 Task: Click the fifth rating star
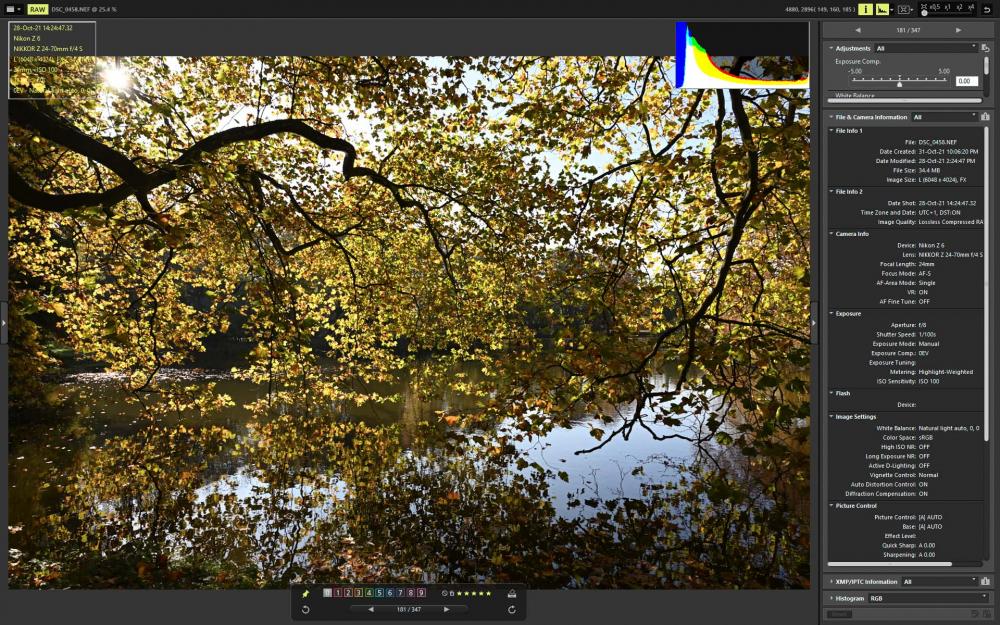point(489,593)
